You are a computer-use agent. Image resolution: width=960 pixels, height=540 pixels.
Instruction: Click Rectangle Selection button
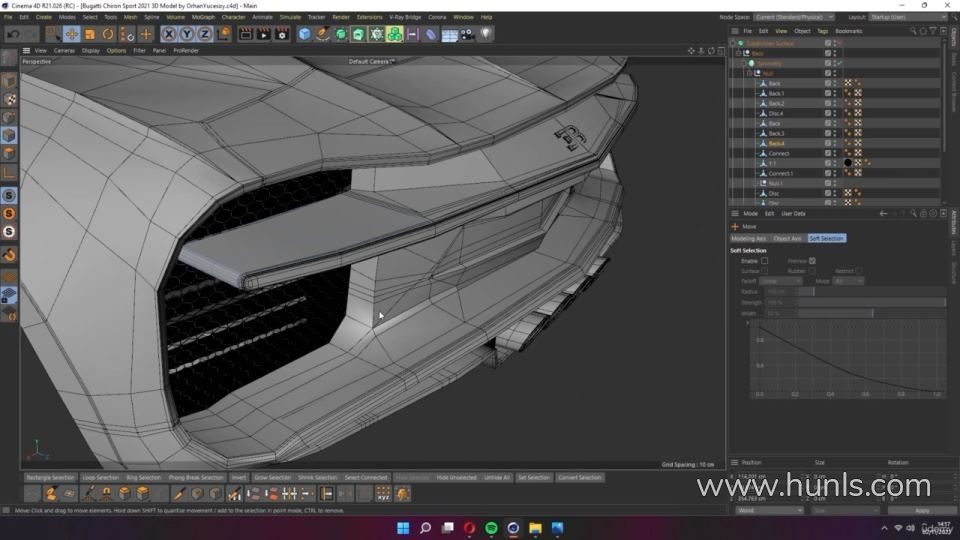pyautogui.click(x=50, y=478)
